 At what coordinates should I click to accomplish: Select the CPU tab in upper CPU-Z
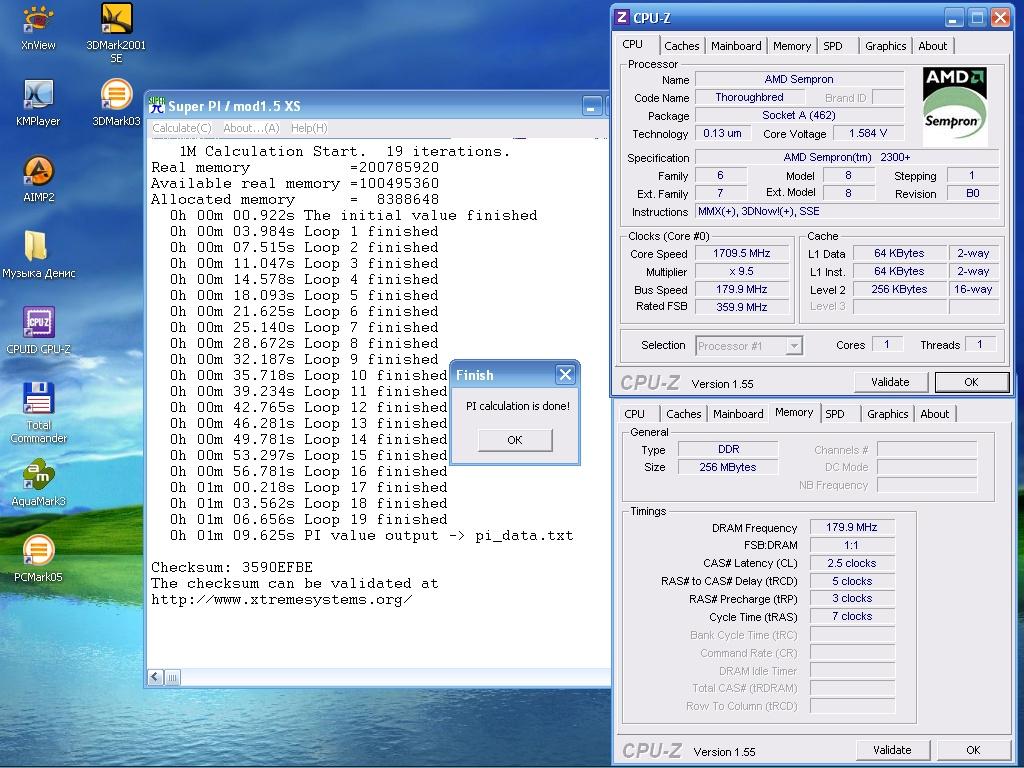[632, 44]
